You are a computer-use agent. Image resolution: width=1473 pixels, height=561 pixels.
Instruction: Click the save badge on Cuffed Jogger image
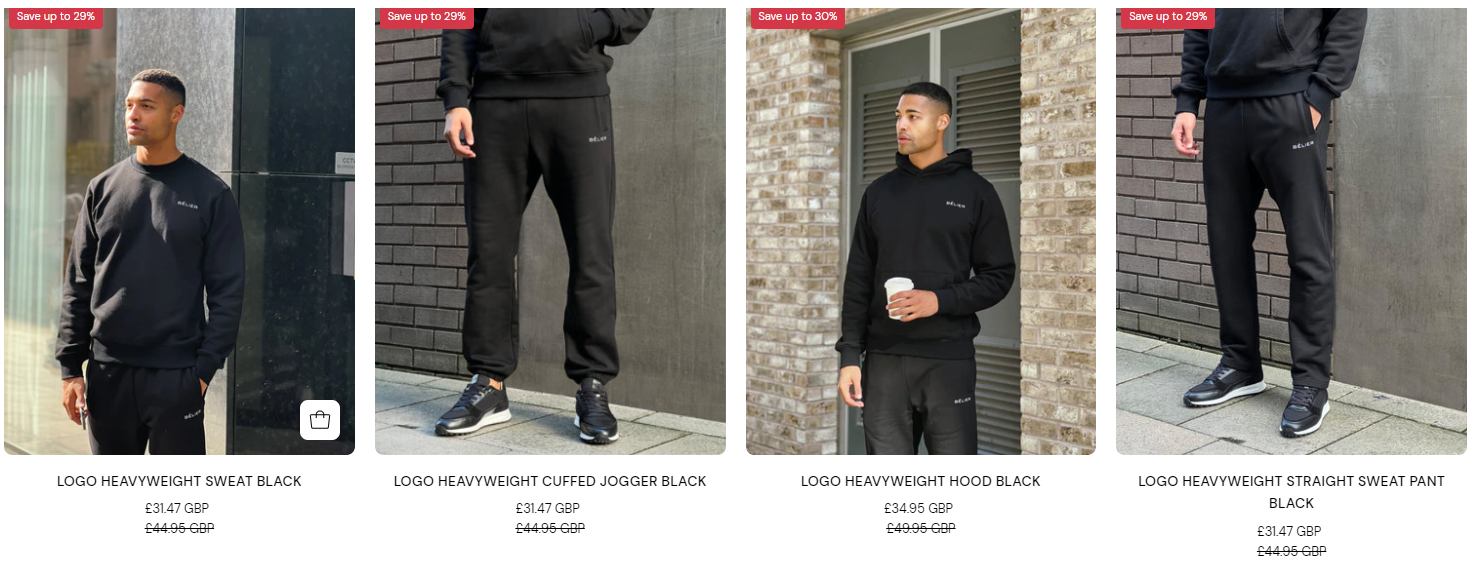pos(427,17)
